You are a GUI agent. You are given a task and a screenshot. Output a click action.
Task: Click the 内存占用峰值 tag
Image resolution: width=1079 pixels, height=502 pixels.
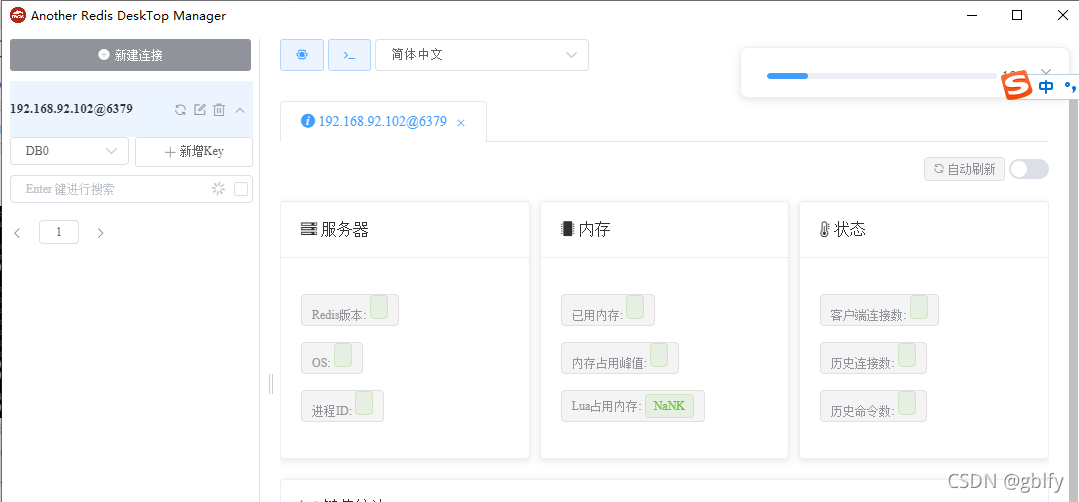tap(620, 358)
